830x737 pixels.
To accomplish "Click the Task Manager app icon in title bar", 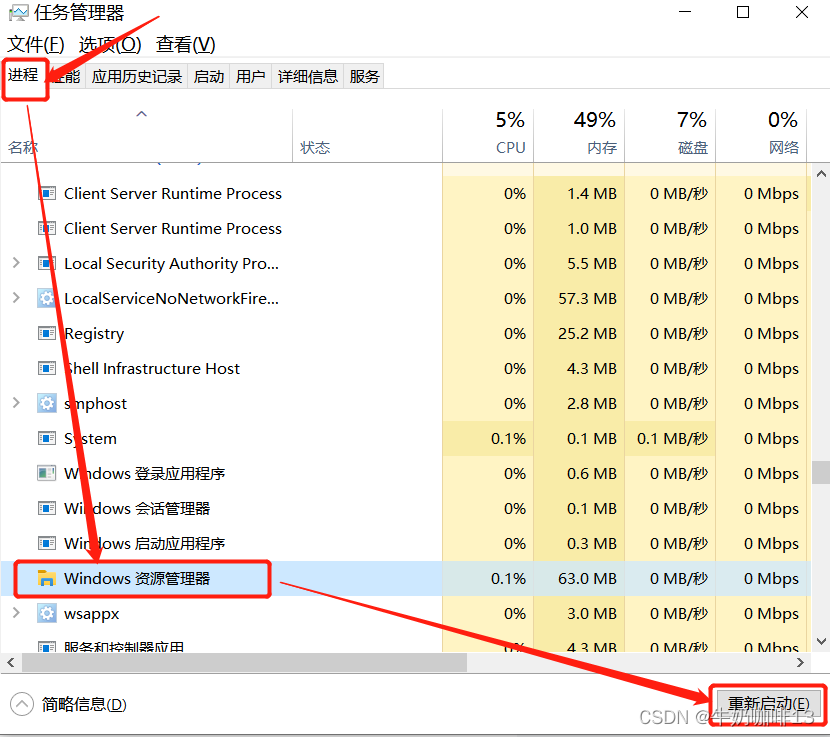I will click(19, 13).
